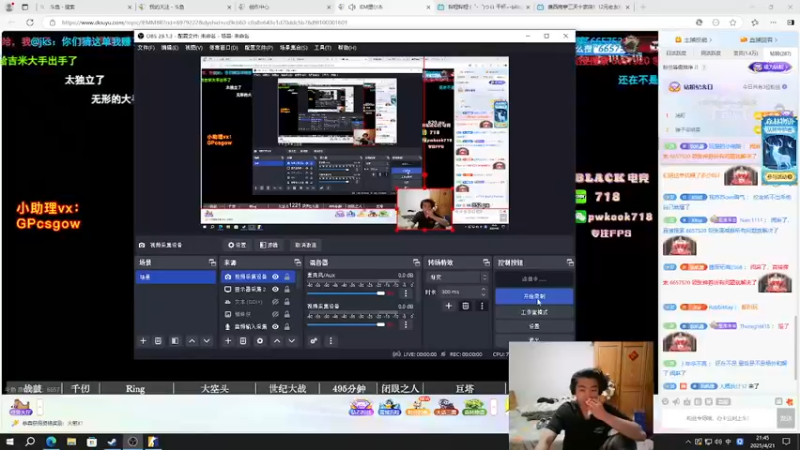Remove the selected scene with trash icon
This screenshot has height=450, width=800.
click(x=158, y=341)
